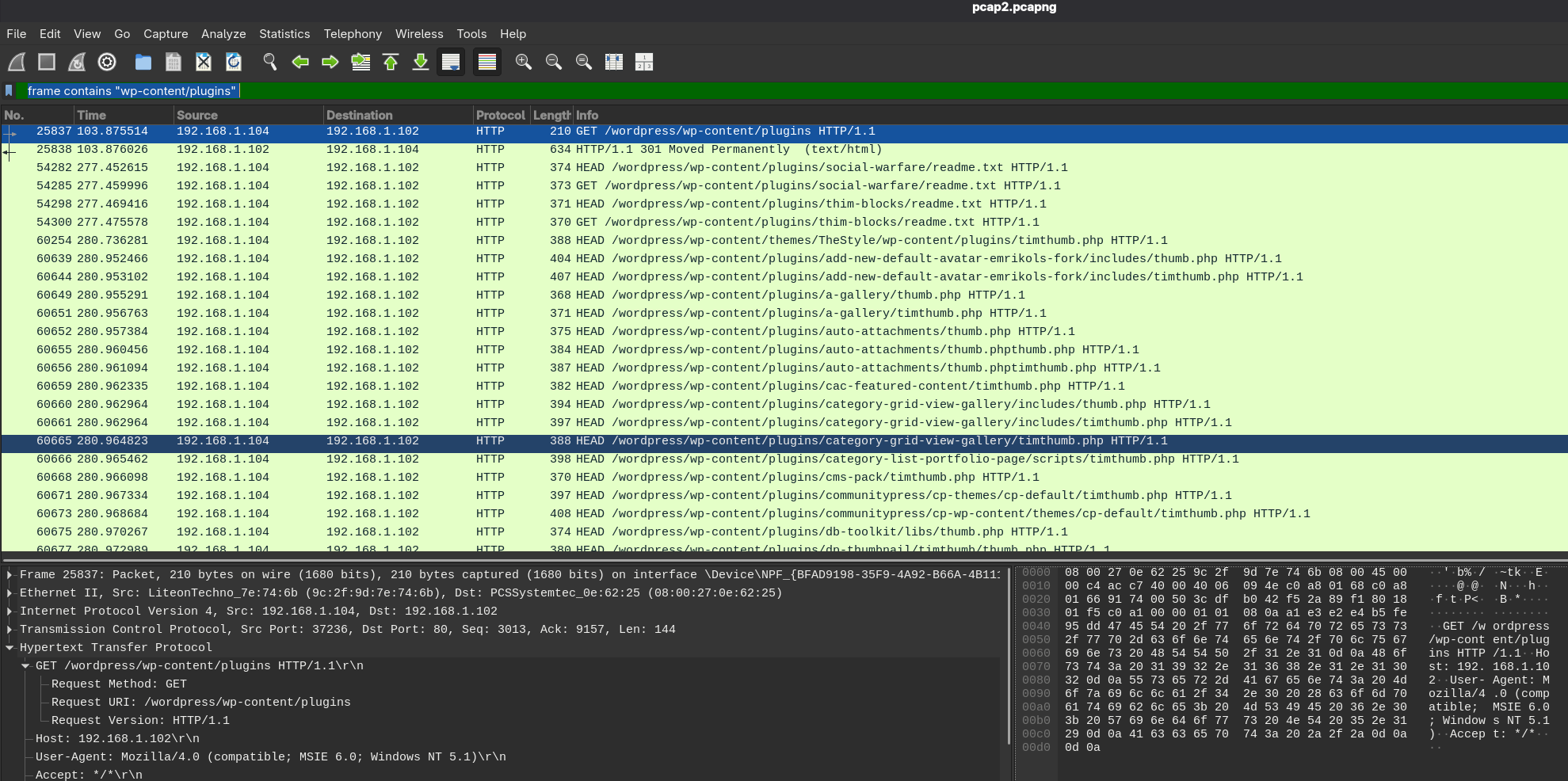Viewport: 1568px width, 781px height.
Task: Go to the first packet arrow icon
Action: point(391,62)
